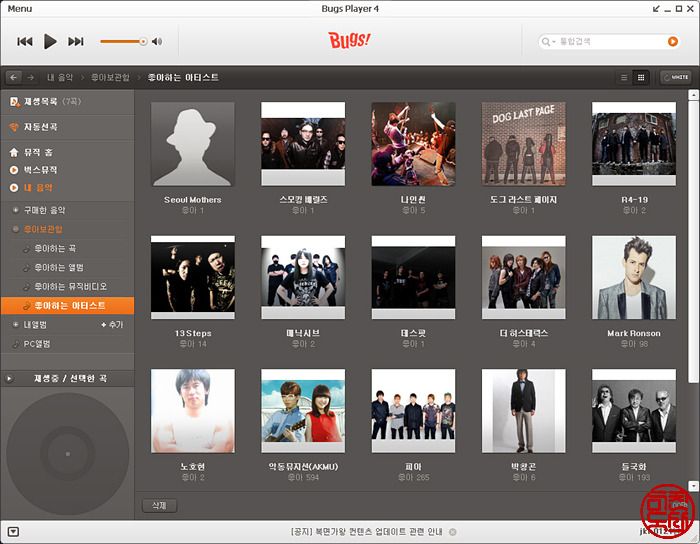Screen dimensions: 700x544
Task: Switch to grid view
Action: (x=641, y=78)
